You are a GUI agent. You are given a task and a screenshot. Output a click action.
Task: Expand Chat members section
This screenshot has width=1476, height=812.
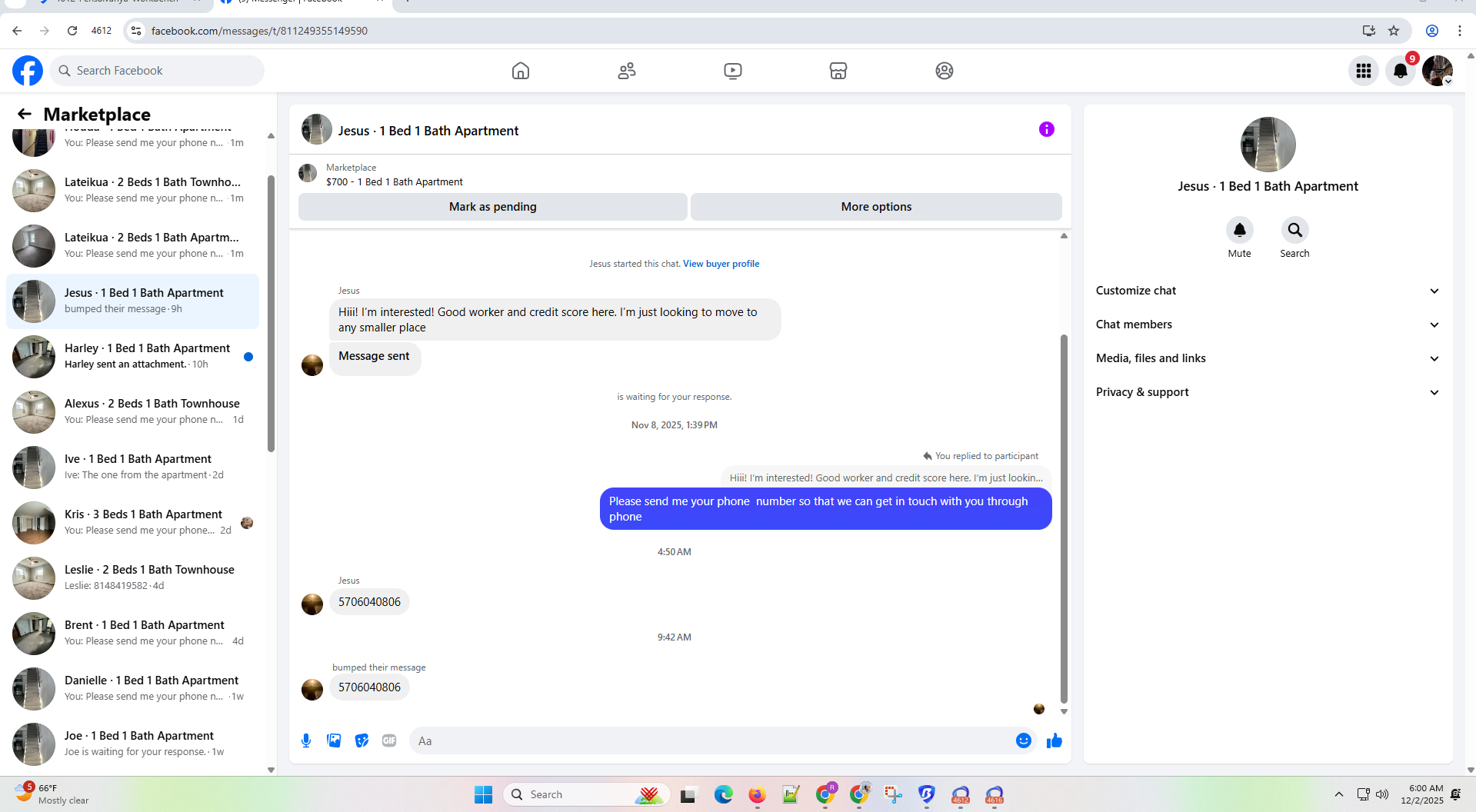(1268, 324)
